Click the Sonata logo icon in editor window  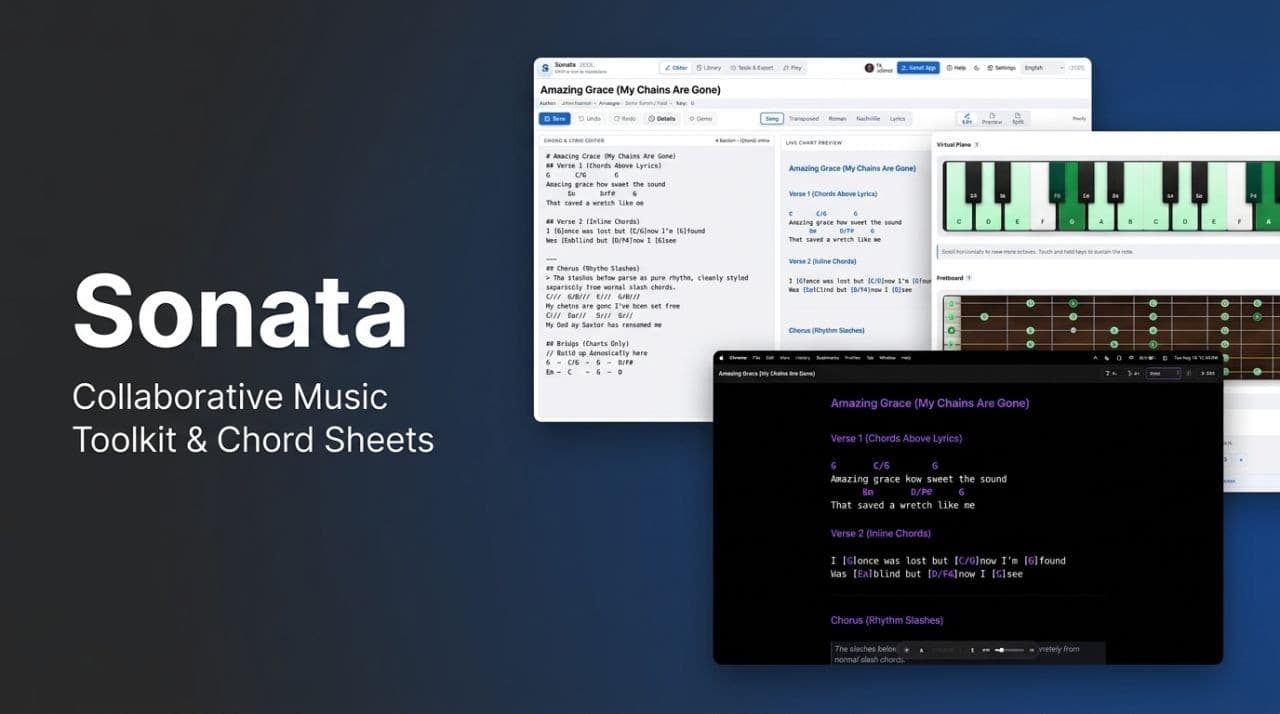(545, 68)
